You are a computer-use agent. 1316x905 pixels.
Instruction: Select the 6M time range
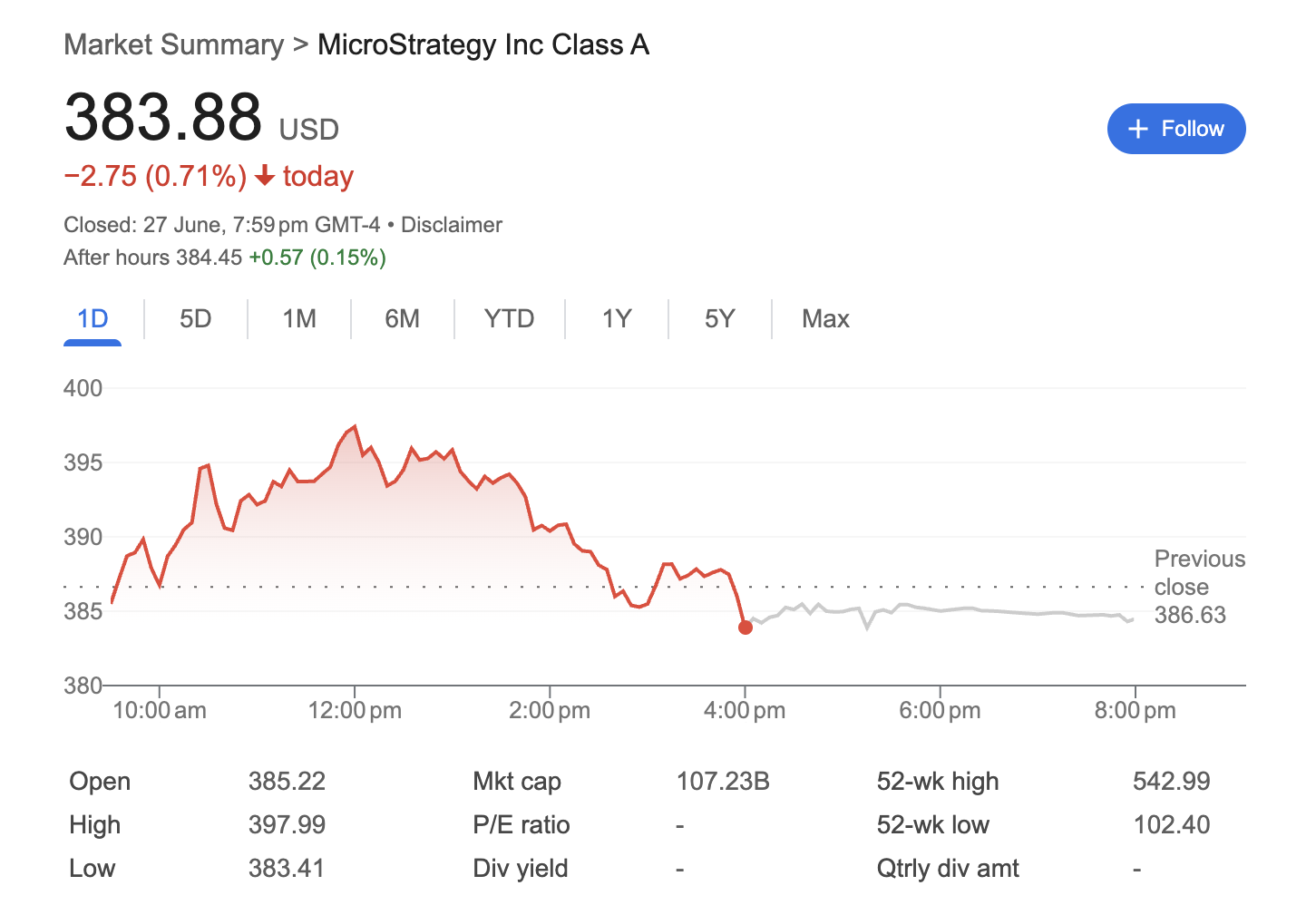tap(403, 318)
